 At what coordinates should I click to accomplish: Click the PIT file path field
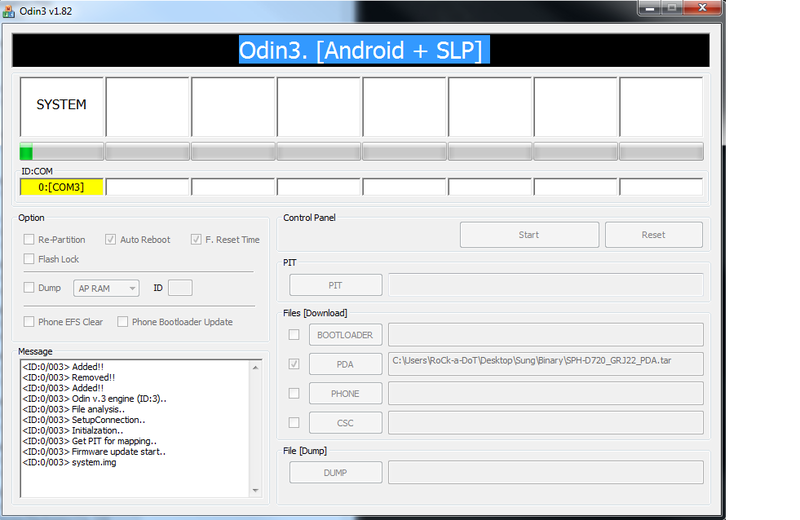point(546,285)
